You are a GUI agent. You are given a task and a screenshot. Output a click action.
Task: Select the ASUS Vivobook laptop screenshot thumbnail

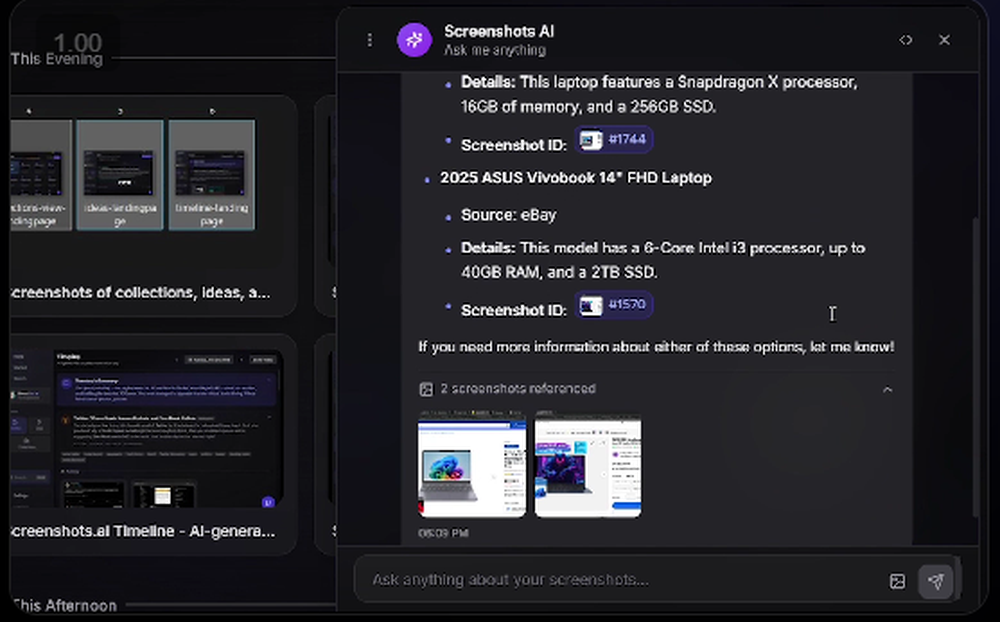click(587, 466)
